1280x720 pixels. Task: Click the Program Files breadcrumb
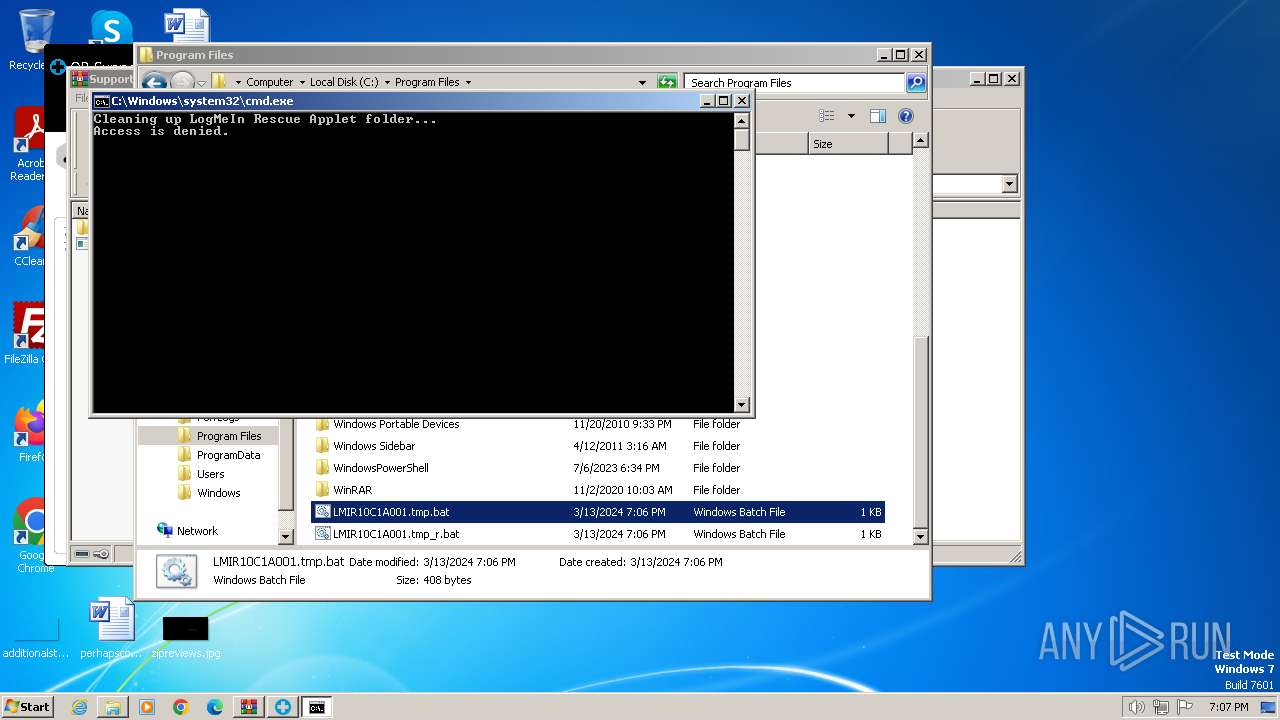(x=427, y=82)
